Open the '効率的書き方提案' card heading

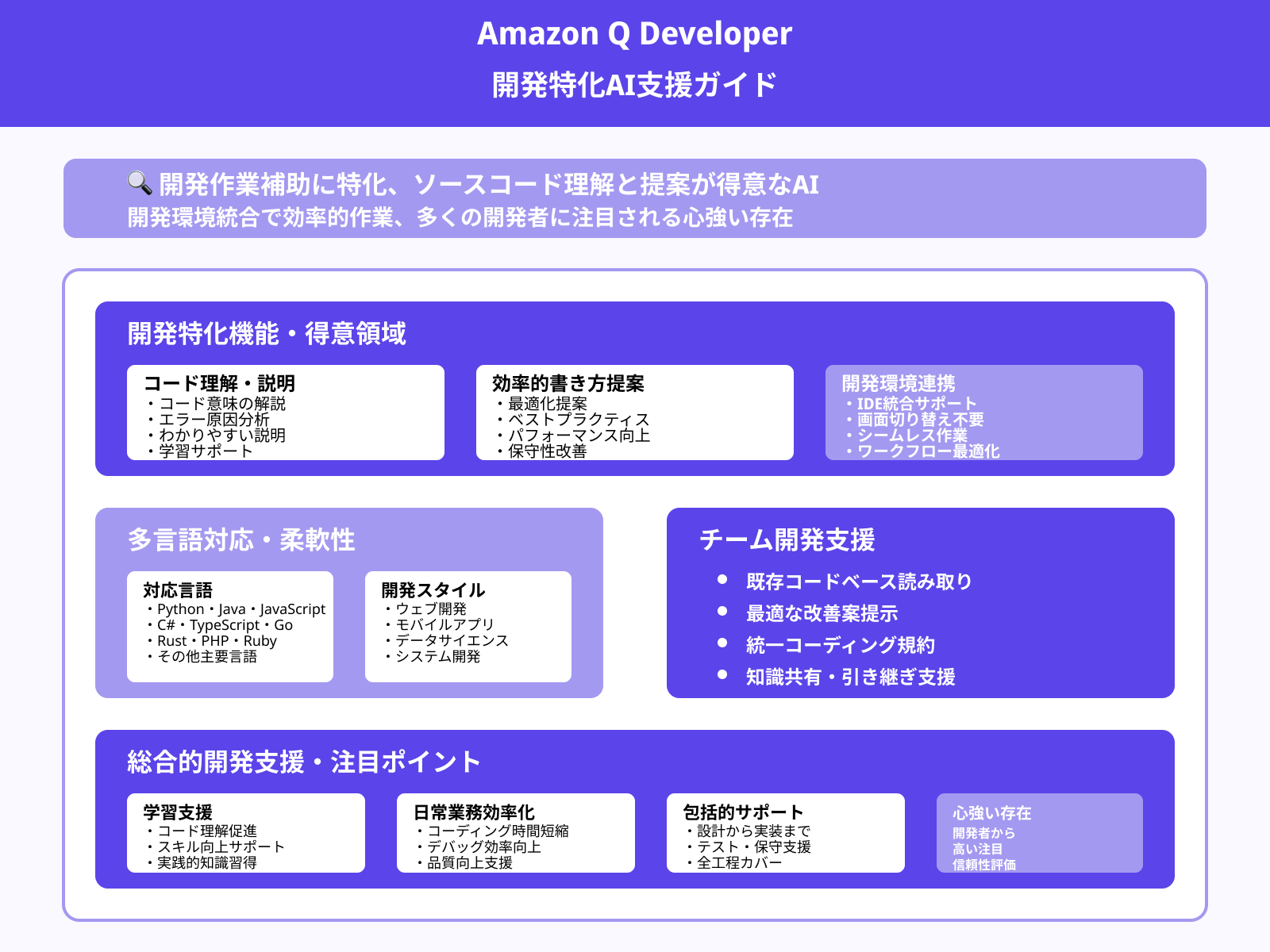click(568, 383)
